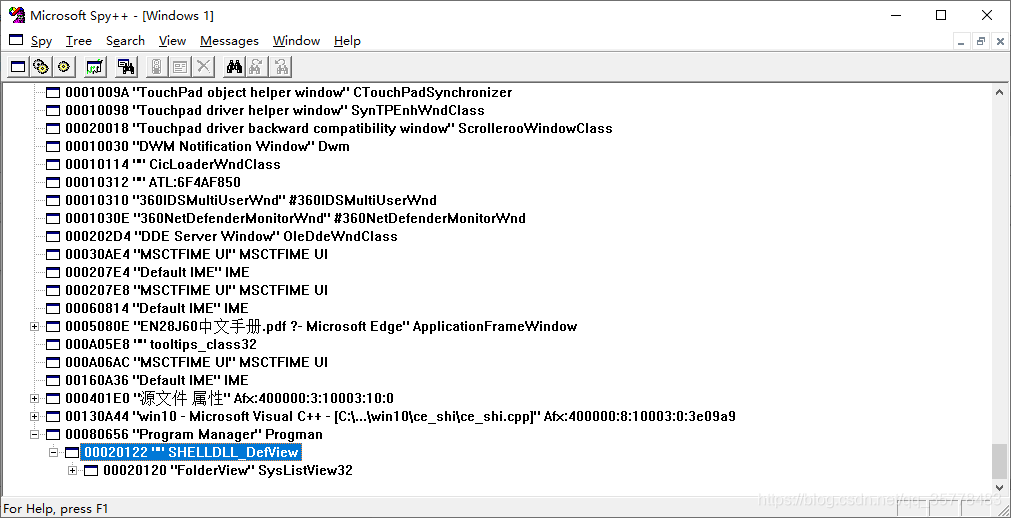1011x518 pixels.
Task: Restore down the inner Windows 1 child window
Action: click(x=981, y=41)
